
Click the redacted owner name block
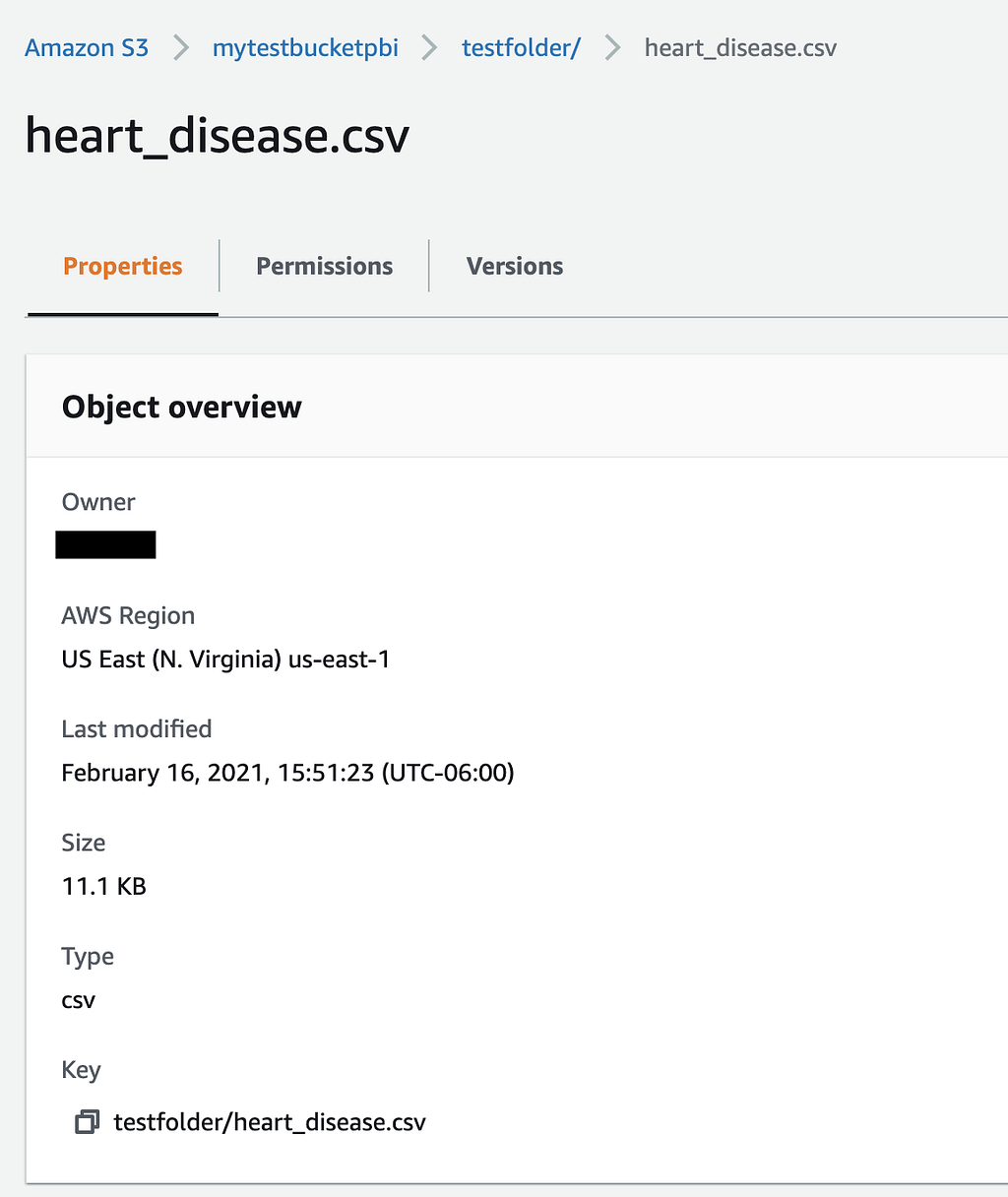[105, 544]
